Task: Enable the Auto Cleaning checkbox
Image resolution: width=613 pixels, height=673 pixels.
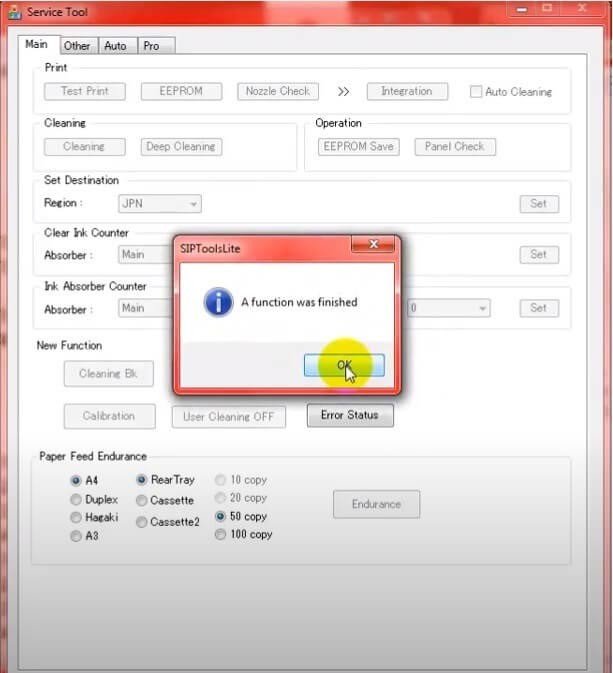Action: coord(476,92)
